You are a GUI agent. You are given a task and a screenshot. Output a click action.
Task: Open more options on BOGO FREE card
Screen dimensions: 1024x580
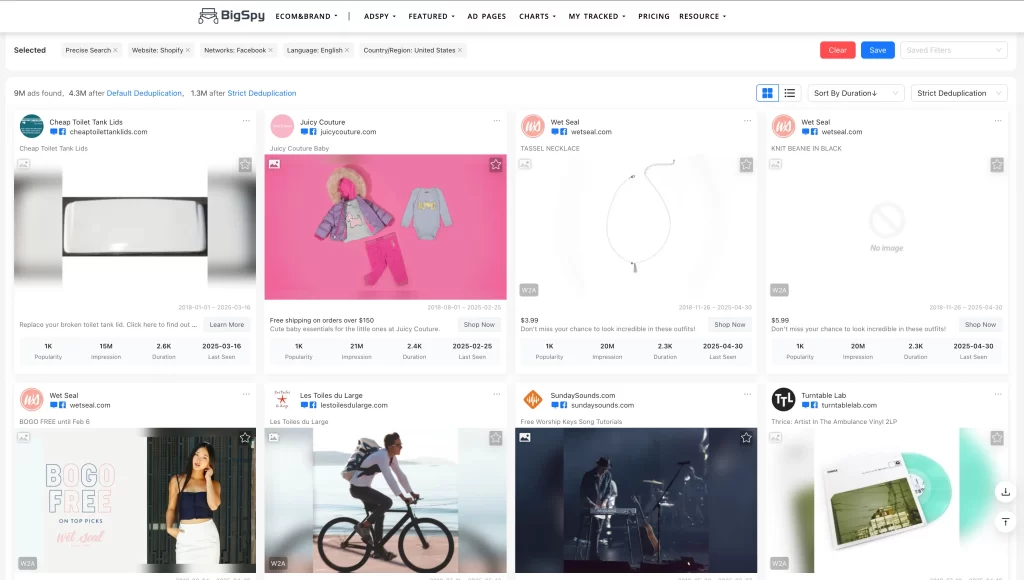click(246, 394)
